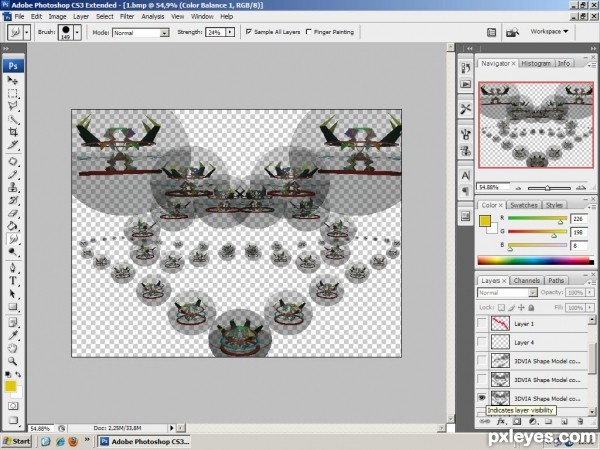
Task: Select the Type tool
Action: (x=13, y=280)
